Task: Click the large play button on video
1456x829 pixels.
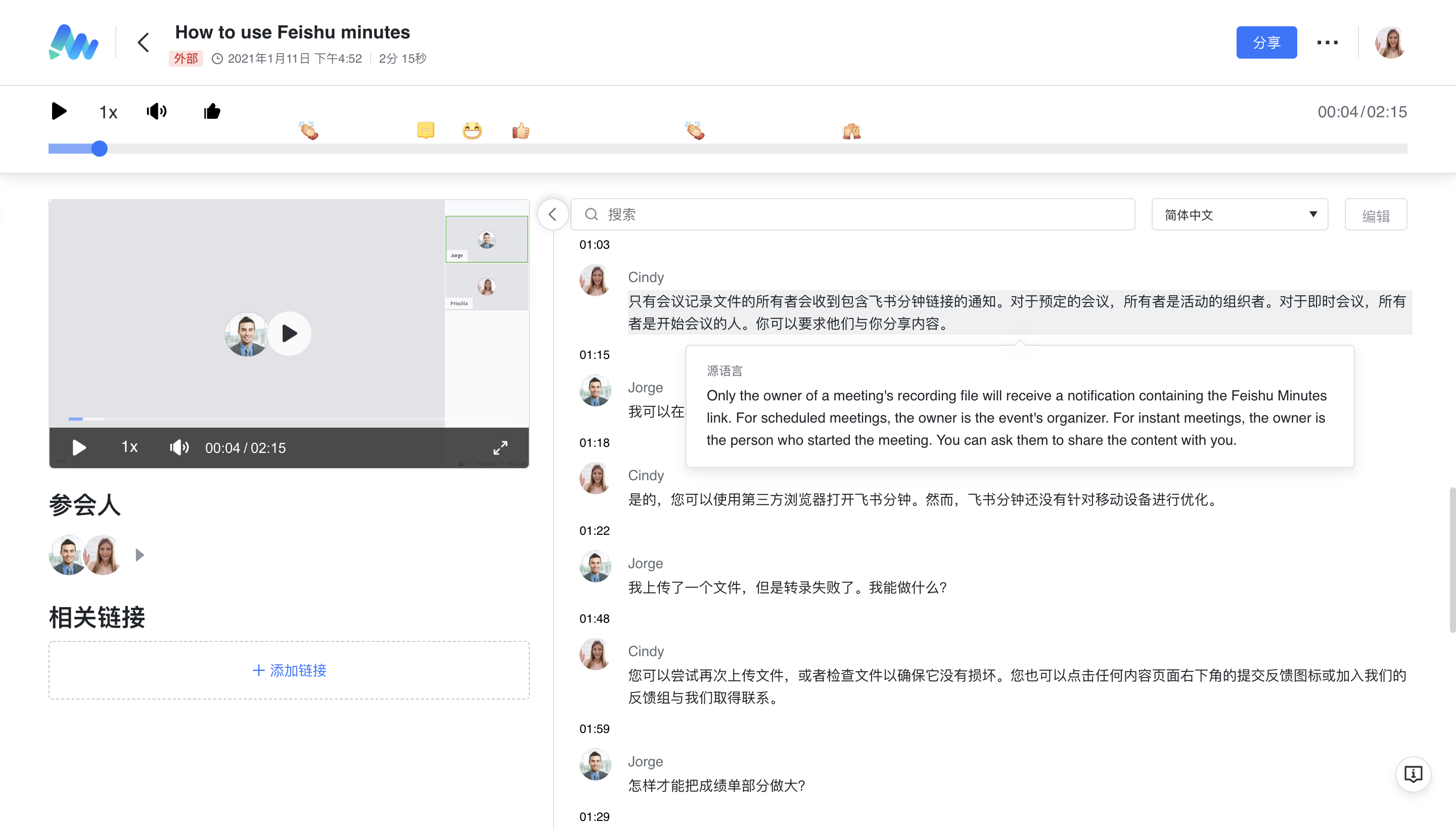Action: pos(289,334)
